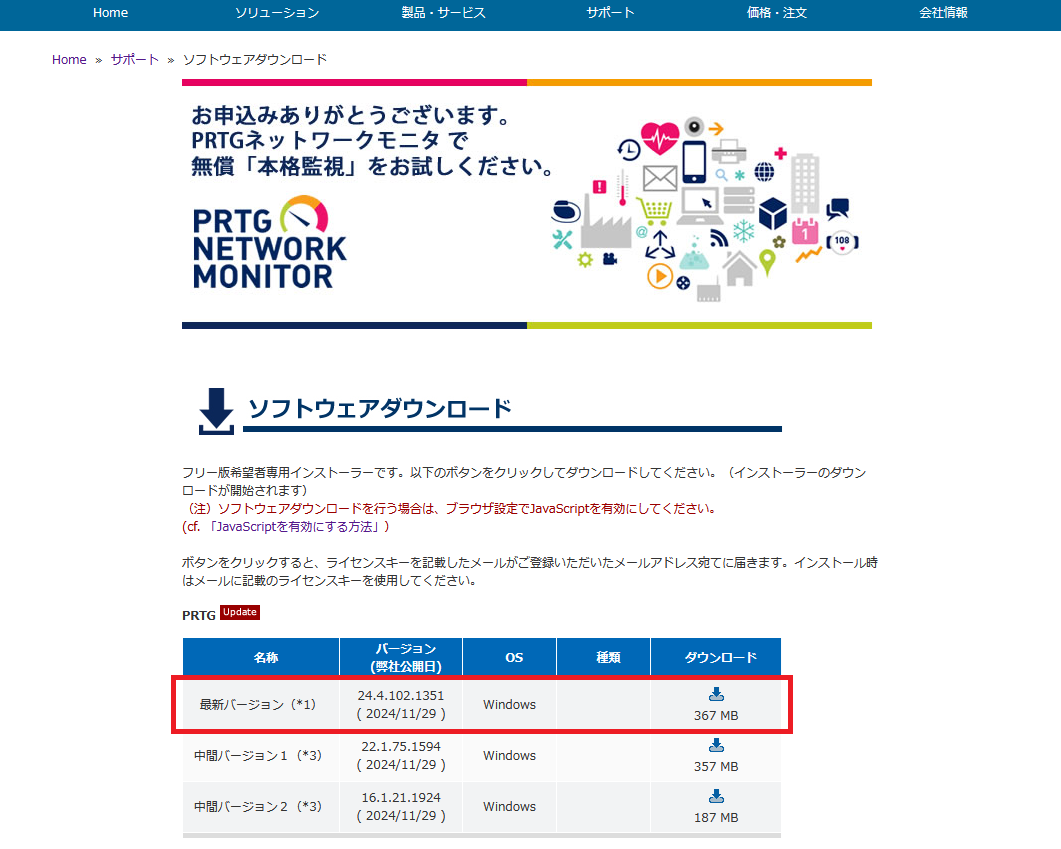
Task: Select the 中間バージョン2（*3） name cell
Action: point(261,806)
